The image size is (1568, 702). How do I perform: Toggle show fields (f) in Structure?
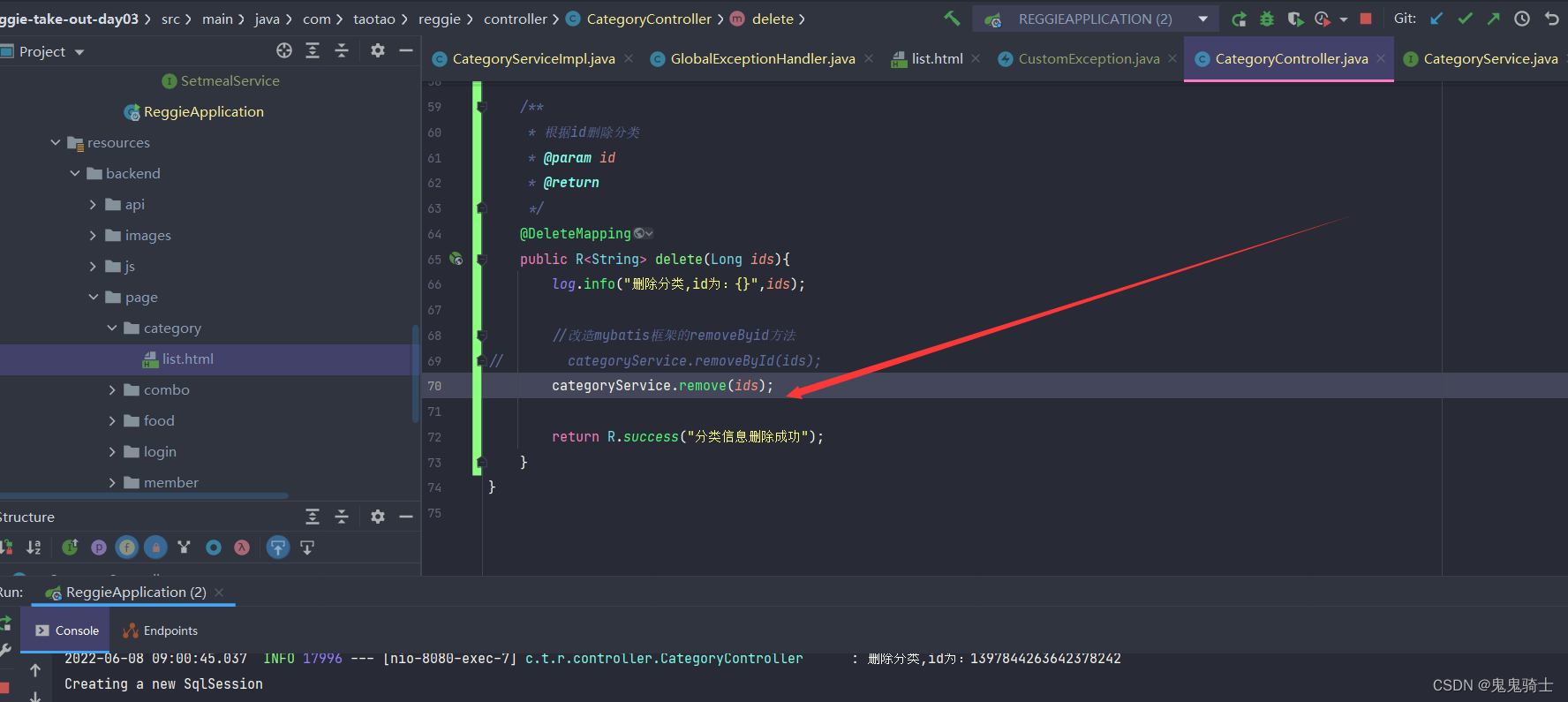pos(127,547)
